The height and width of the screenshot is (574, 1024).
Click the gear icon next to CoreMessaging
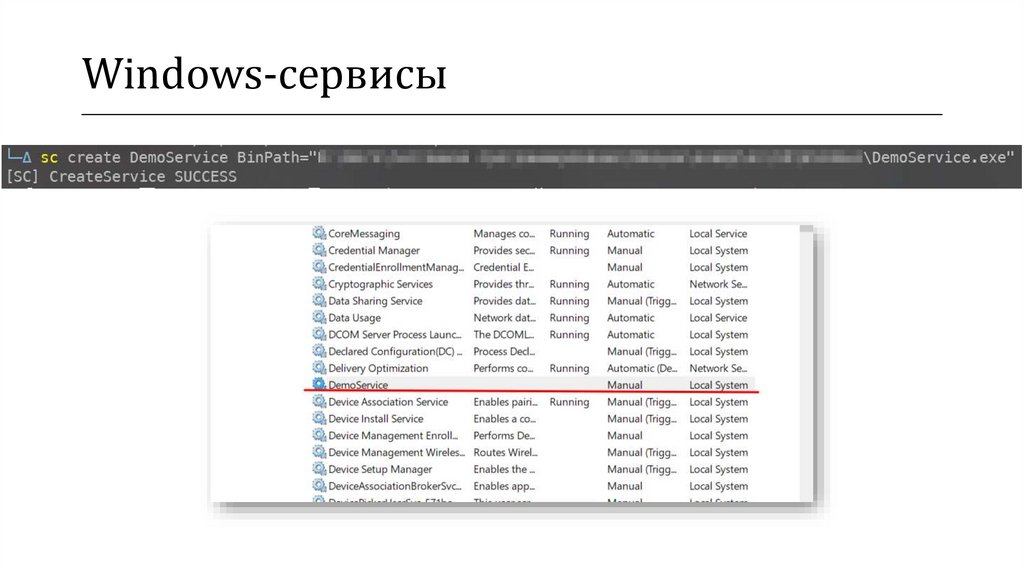coord(319,234)
